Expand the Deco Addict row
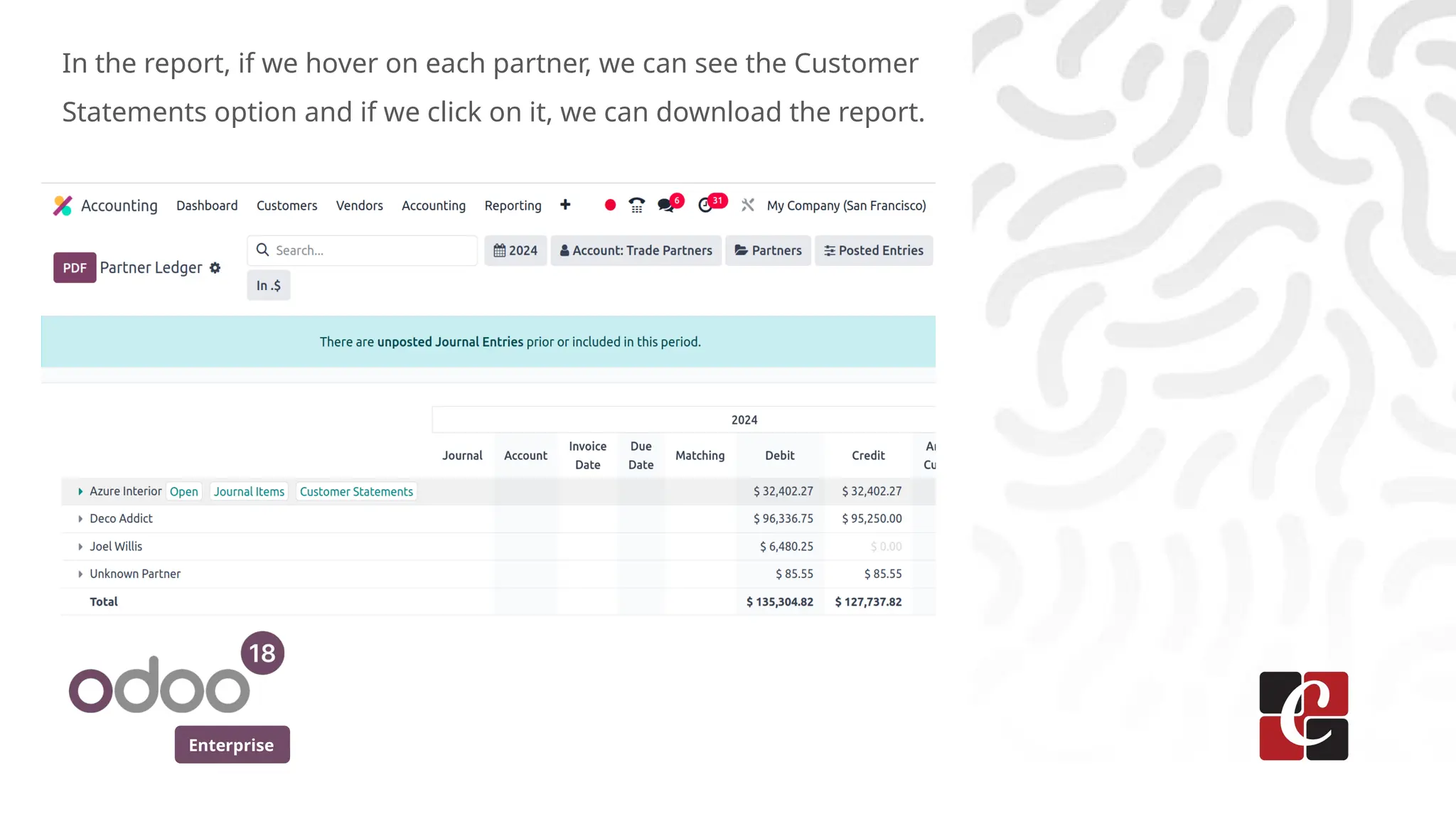 click(80, 519)
